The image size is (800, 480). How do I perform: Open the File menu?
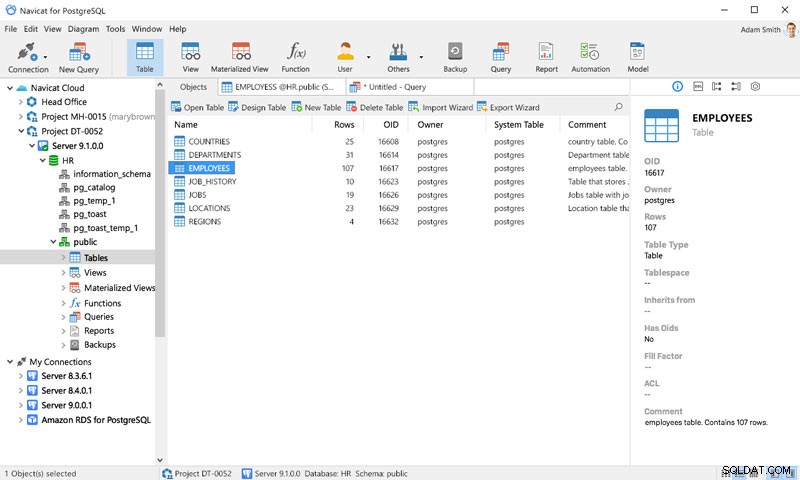click(x=11, y=29)
